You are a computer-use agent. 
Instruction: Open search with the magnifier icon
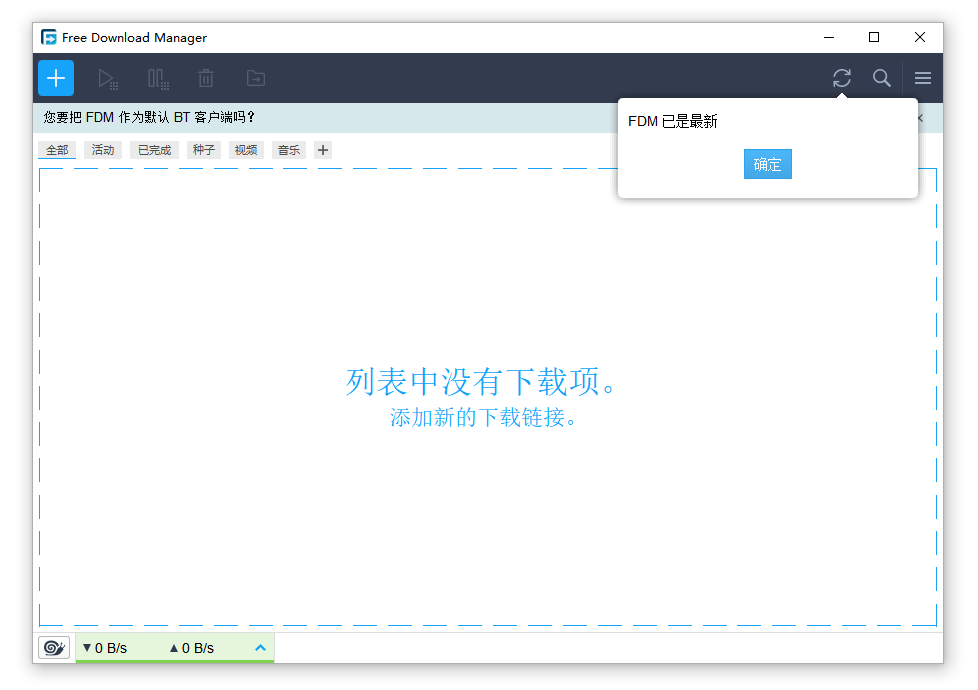click(x=881, y=77)
